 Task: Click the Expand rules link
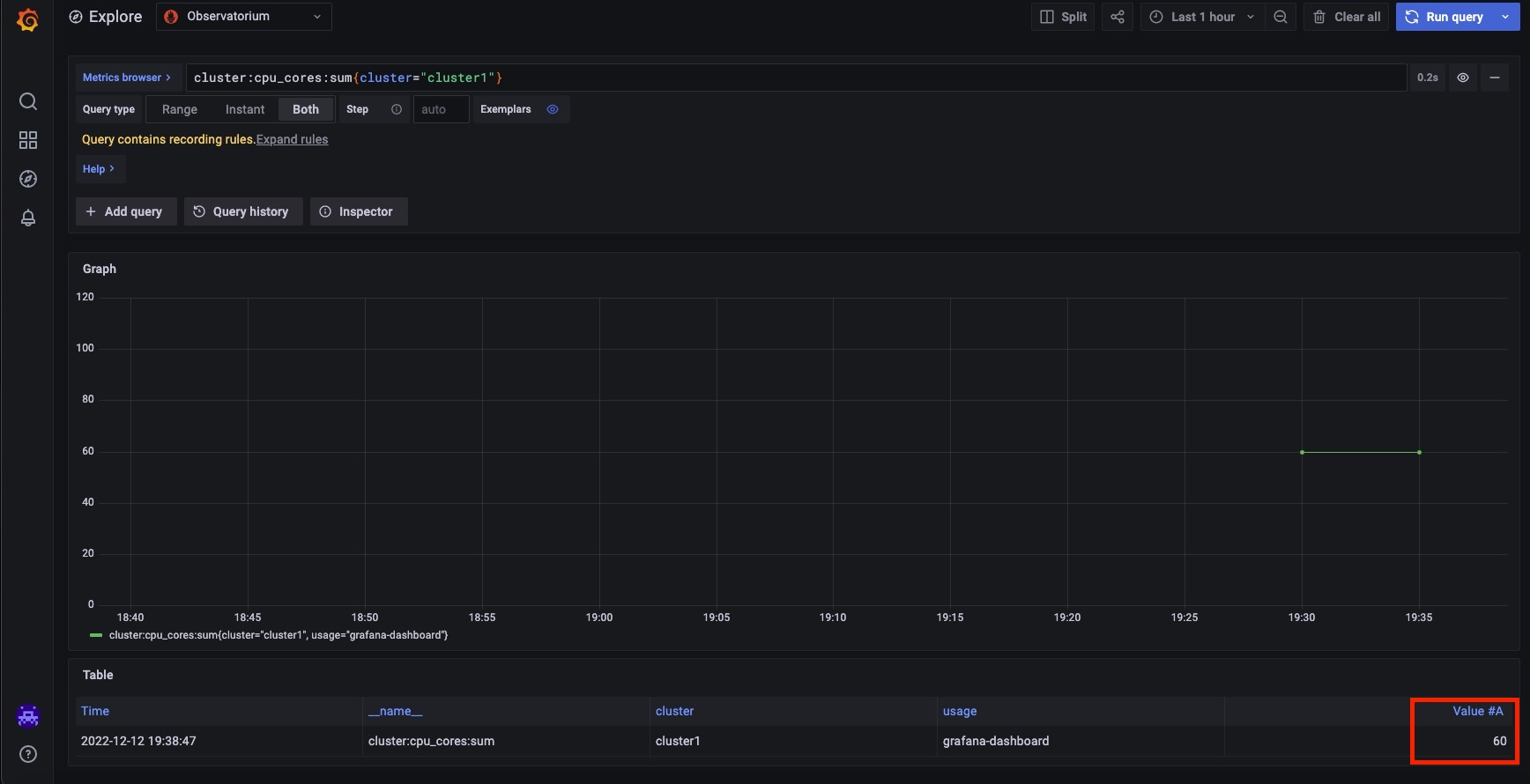point(292,139)
